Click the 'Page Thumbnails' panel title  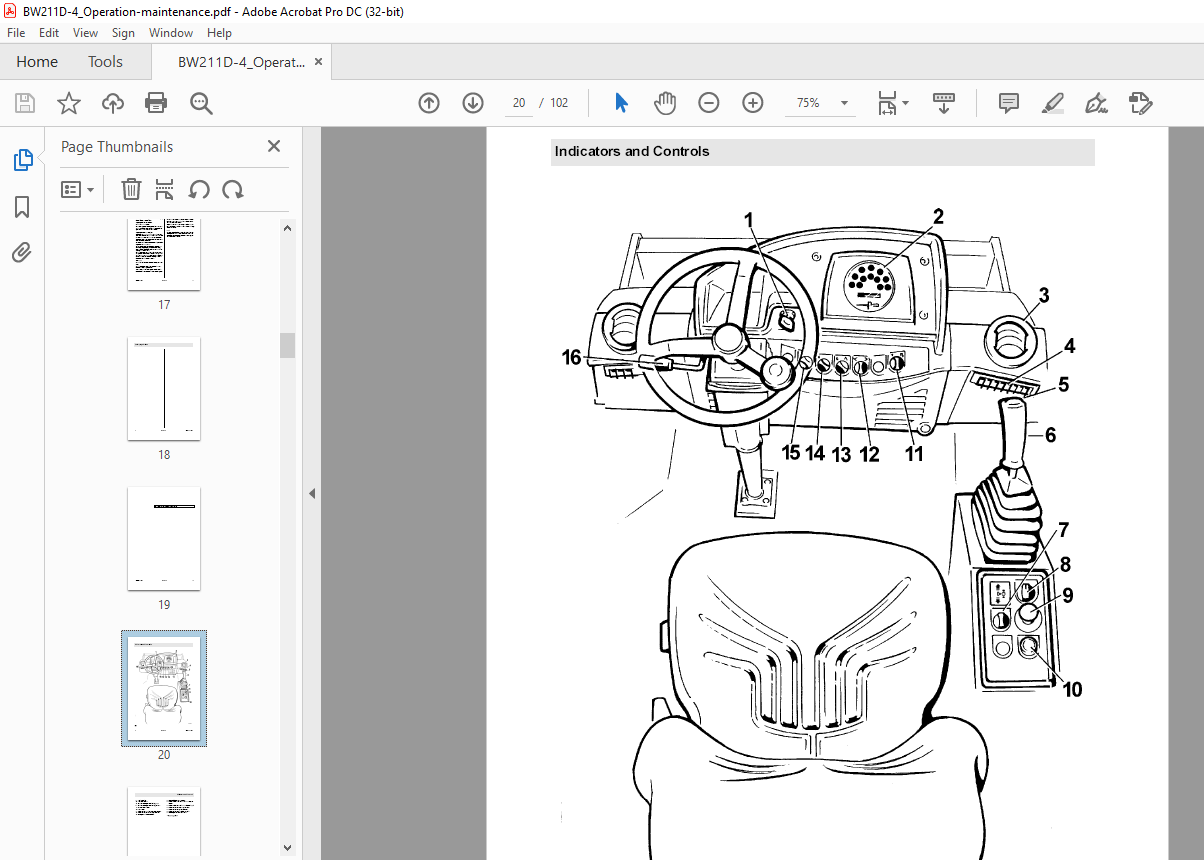117,147
